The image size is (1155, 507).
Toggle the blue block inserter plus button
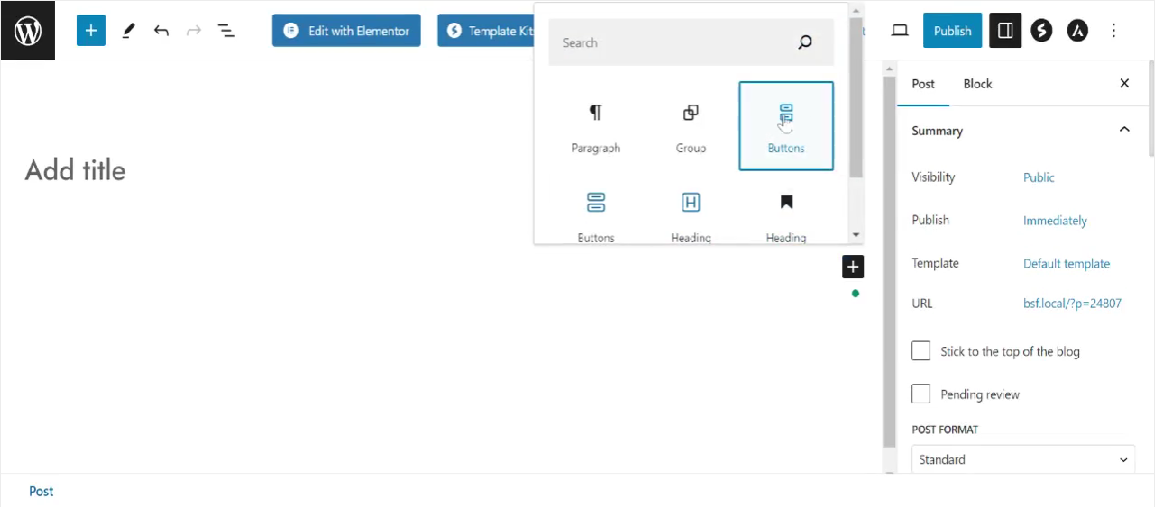(x=91, y=31)
